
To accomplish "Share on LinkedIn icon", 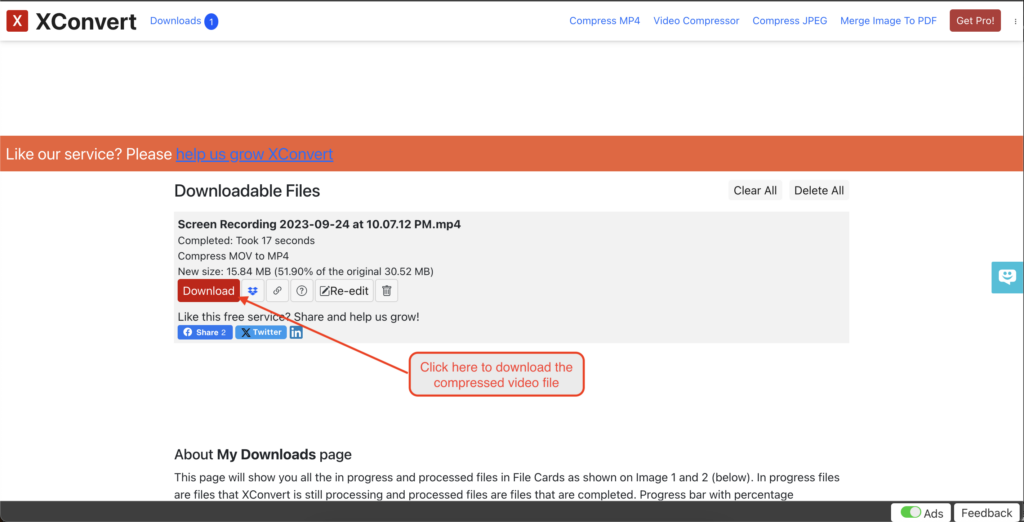I will coord(296,333).
